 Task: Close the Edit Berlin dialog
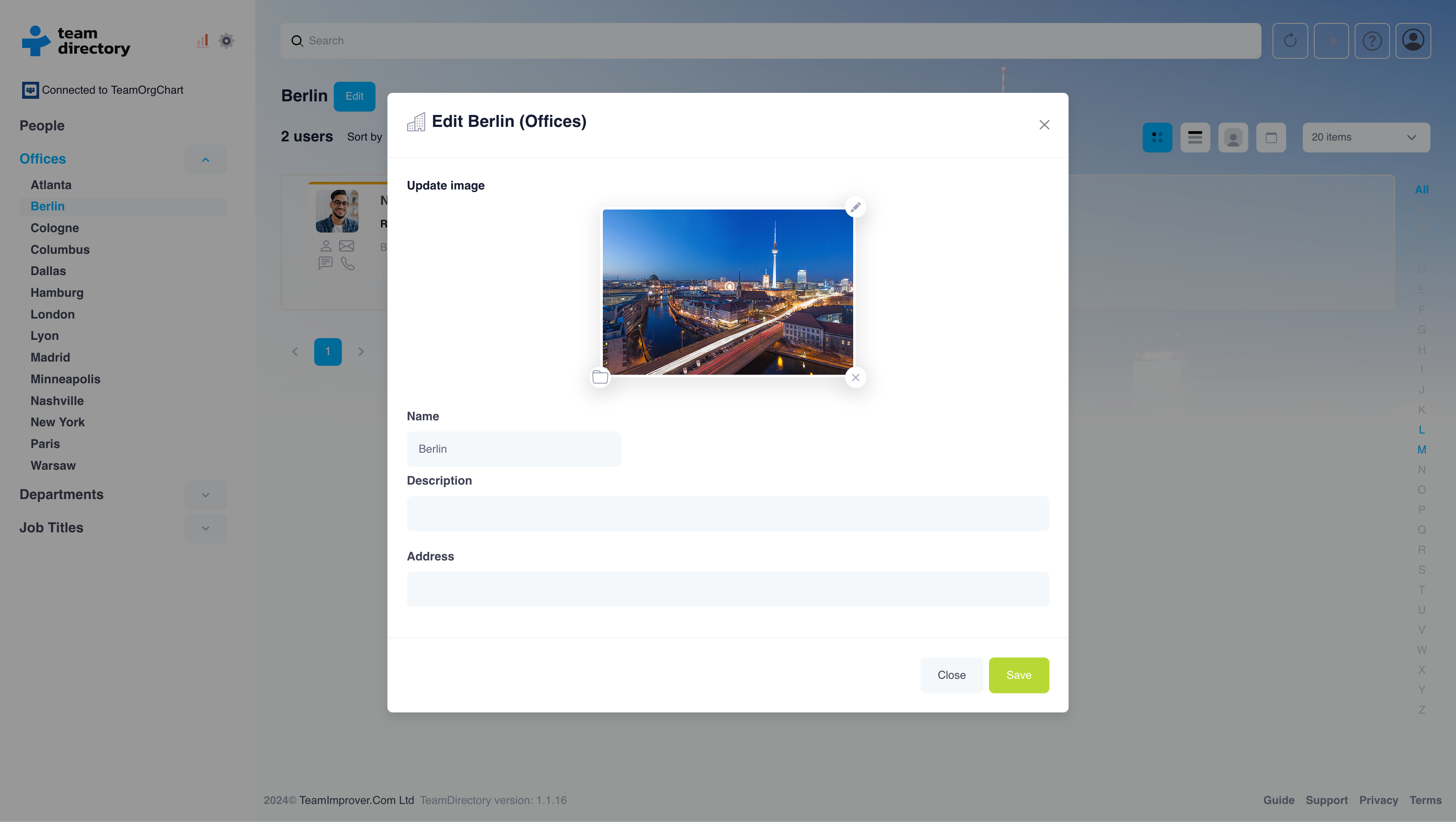(x=1044, y=124)
